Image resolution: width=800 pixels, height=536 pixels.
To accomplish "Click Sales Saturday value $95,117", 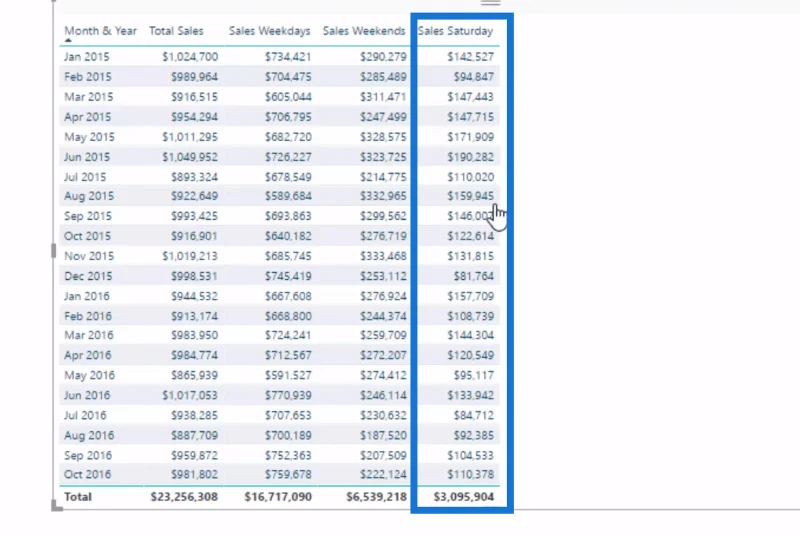I will point(473,375).
